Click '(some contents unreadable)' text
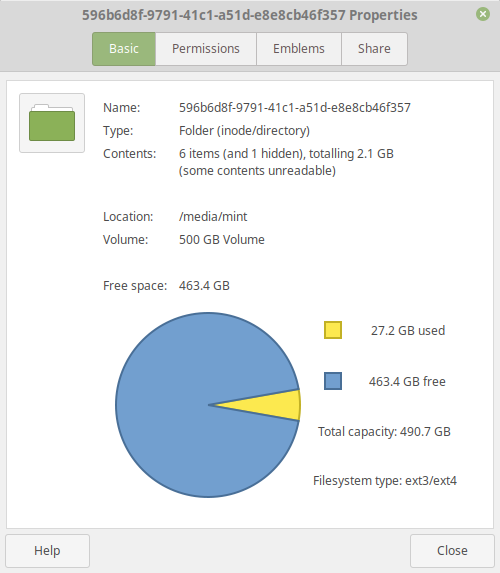 [x=257, y=171]
